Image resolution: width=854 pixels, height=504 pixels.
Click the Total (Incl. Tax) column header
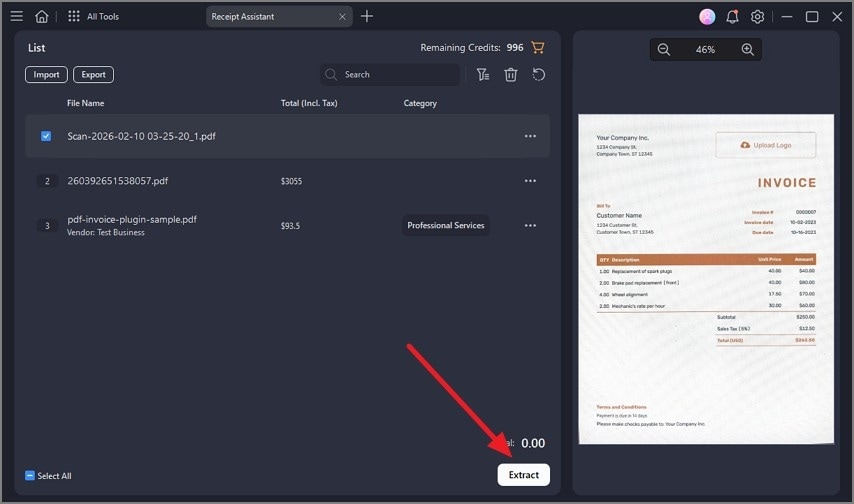309,103
